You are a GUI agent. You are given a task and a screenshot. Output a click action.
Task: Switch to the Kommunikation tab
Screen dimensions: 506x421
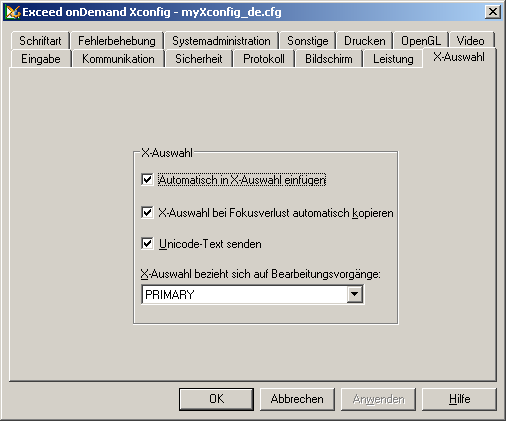[118, 59]
